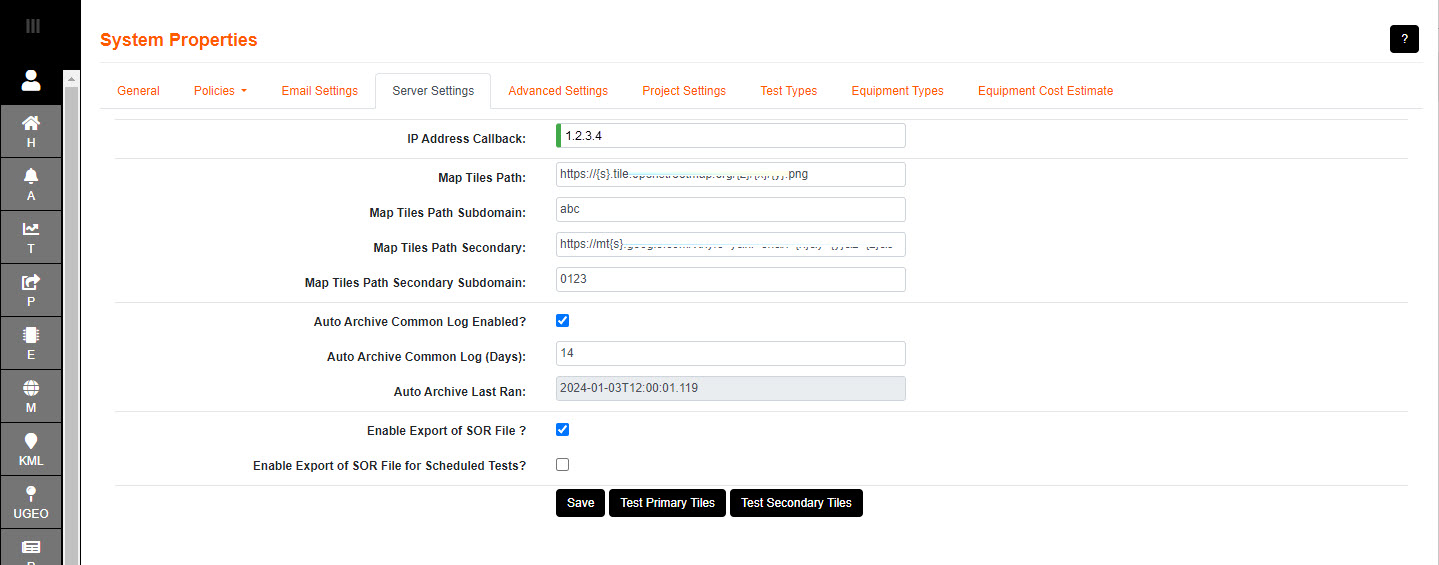This screenshot has width=1439, height=565.
Task: Click the share arrow (P) sidebar icon
Action: point(31,290)
